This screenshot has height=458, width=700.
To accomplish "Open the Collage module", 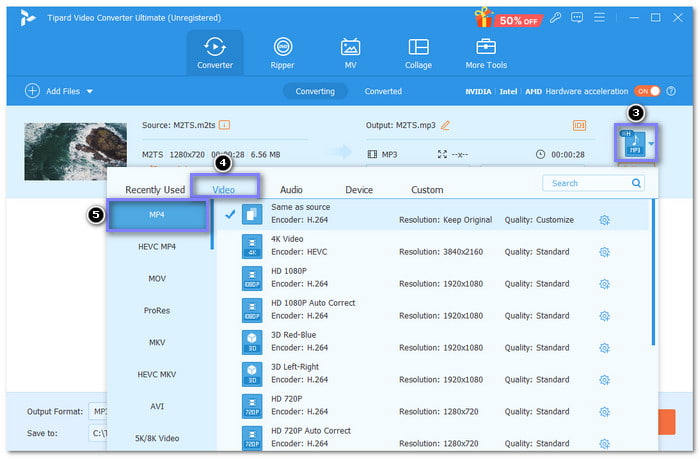I will tap(418, 53).
